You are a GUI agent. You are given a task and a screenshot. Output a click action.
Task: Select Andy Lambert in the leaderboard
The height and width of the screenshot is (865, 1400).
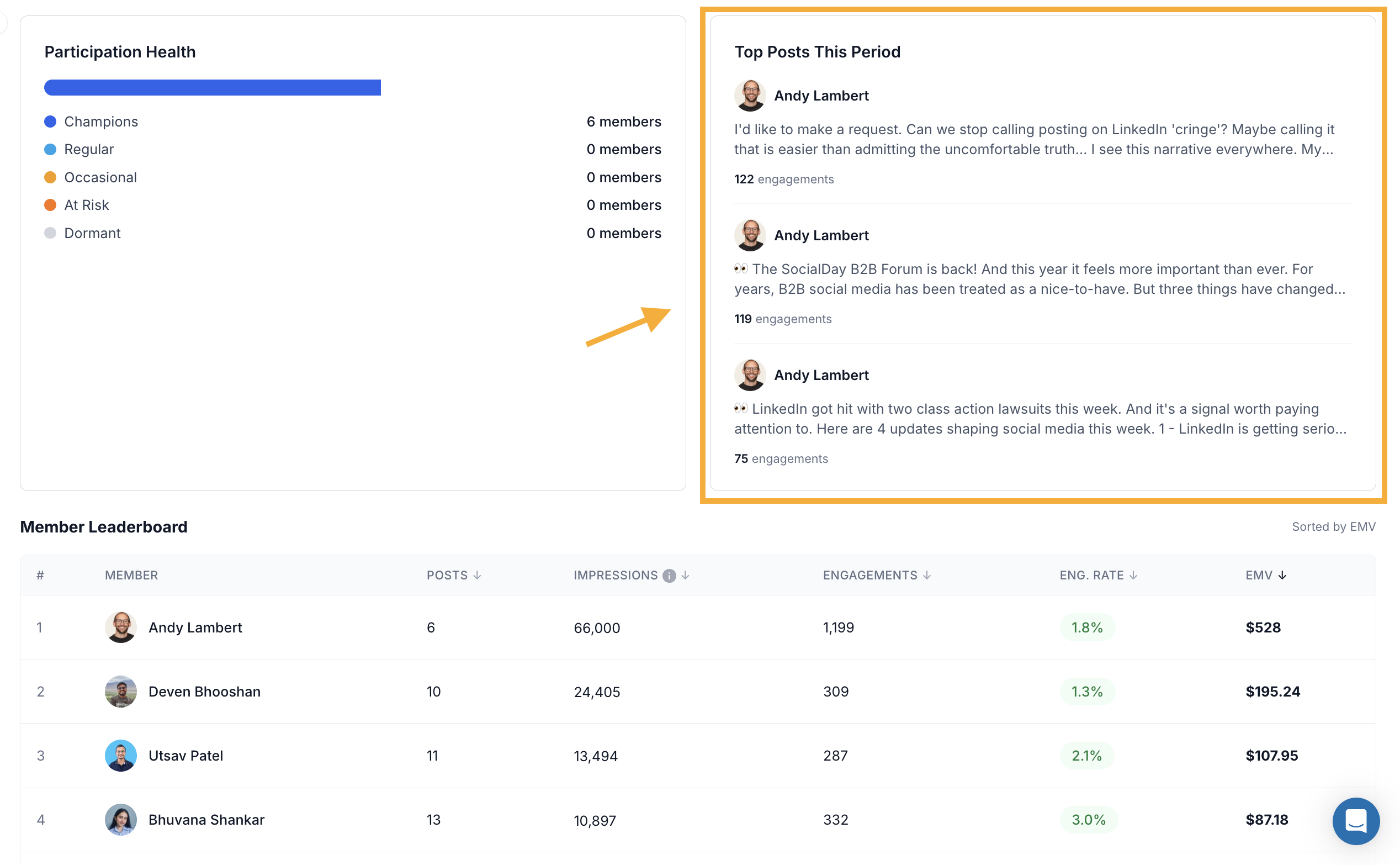point(195,627)
